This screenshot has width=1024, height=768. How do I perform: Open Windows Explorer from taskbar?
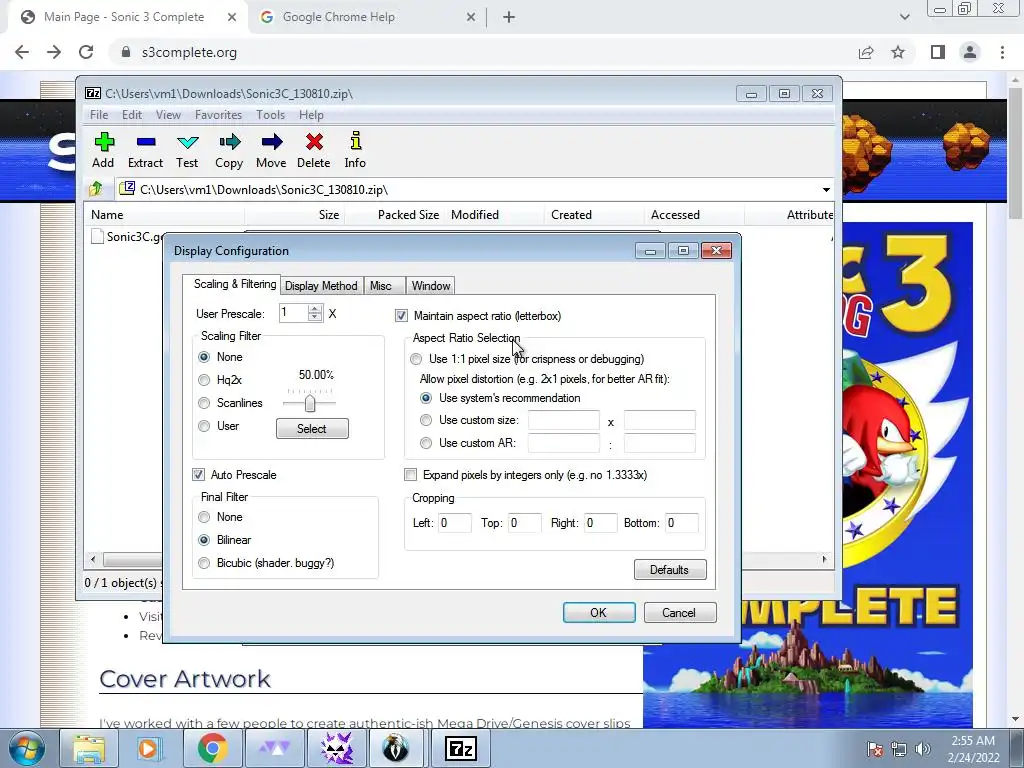tap(88, 748)
